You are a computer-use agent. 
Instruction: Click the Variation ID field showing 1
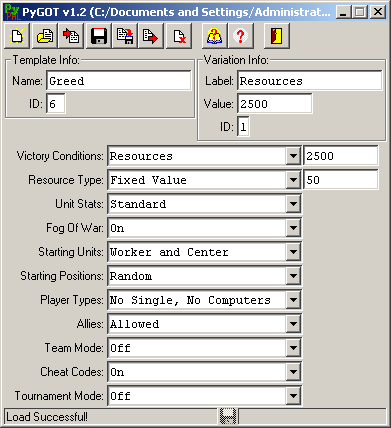(x=243, y=127)
